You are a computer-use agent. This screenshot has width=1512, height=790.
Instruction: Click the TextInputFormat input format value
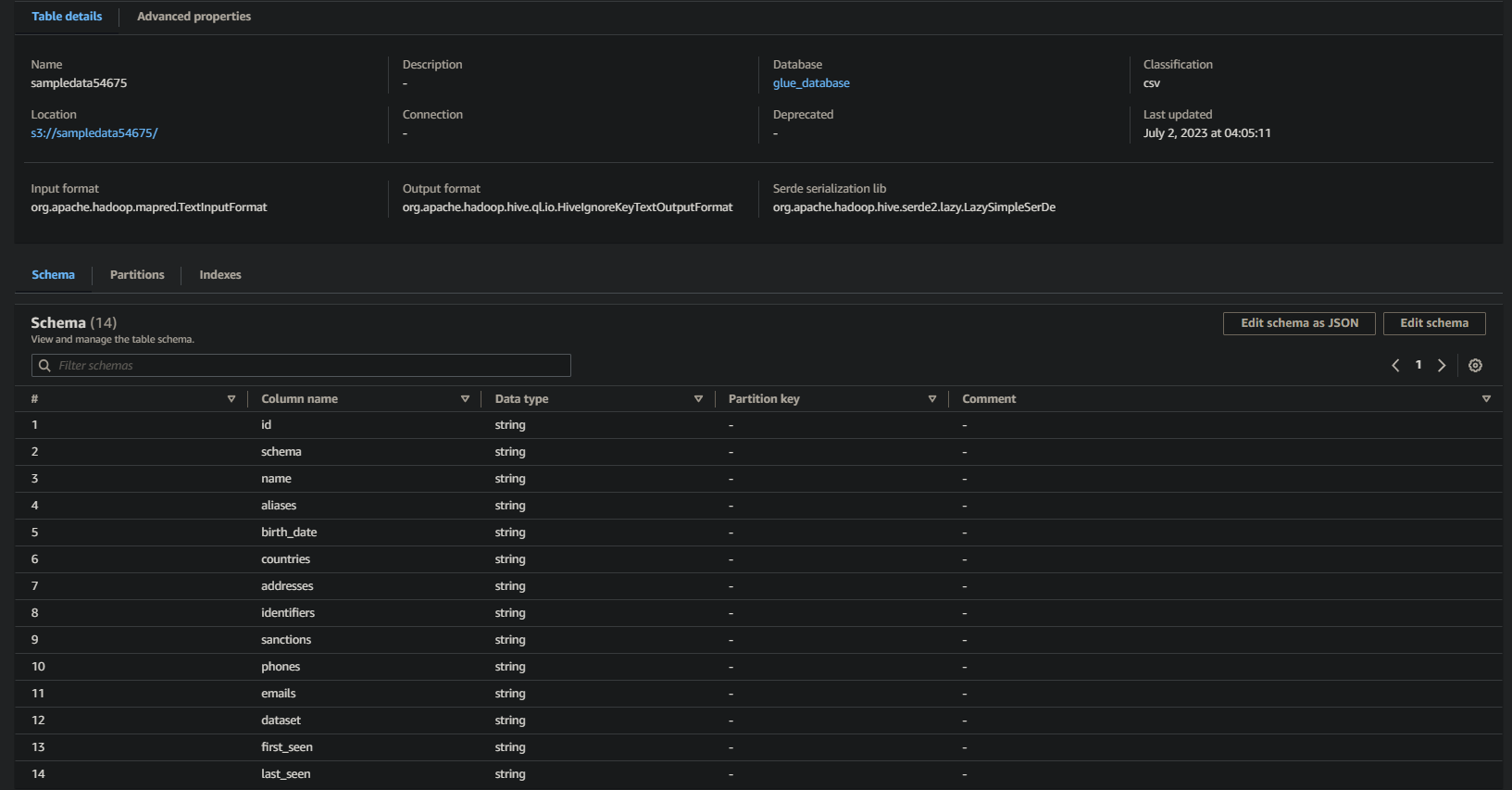[x=149, y=207]
